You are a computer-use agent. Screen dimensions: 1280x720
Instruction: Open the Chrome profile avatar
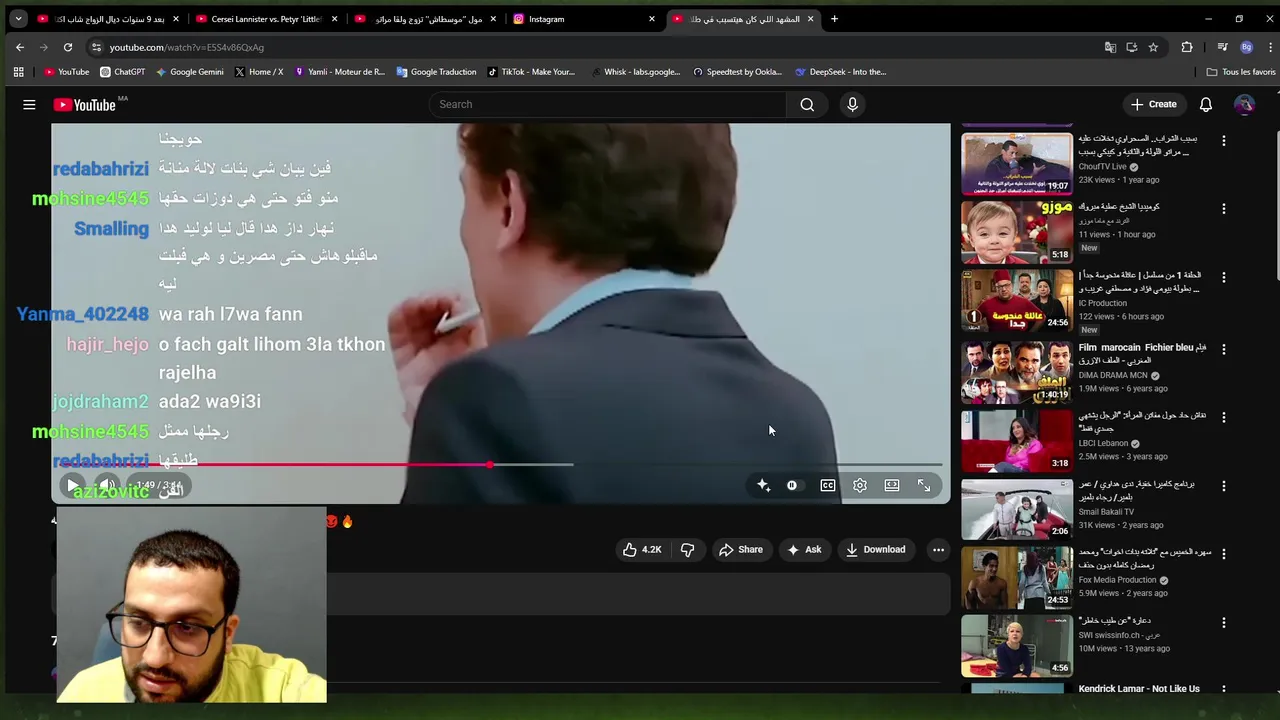coord(1246,47)
